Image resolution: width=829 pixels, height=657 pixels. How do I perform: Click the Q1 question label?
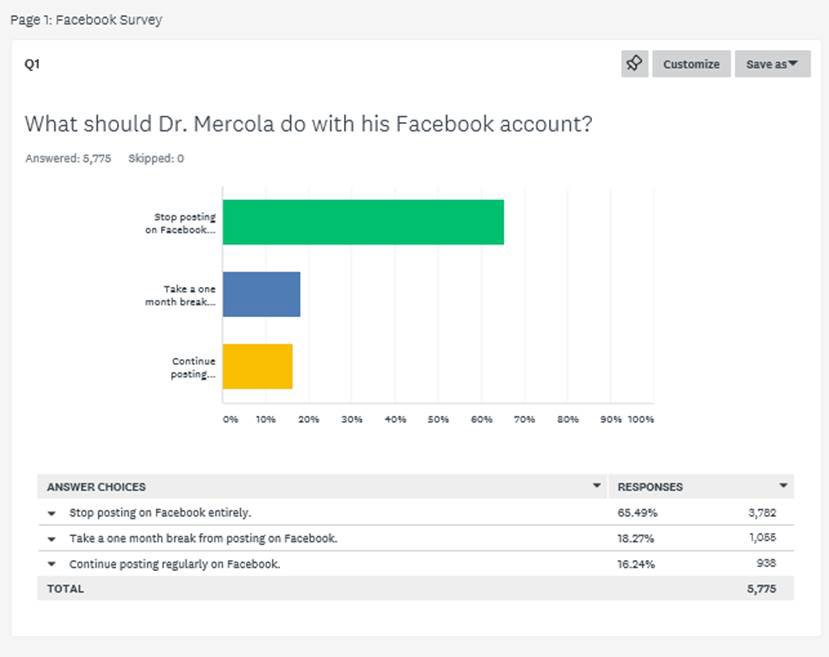(32, 64)
